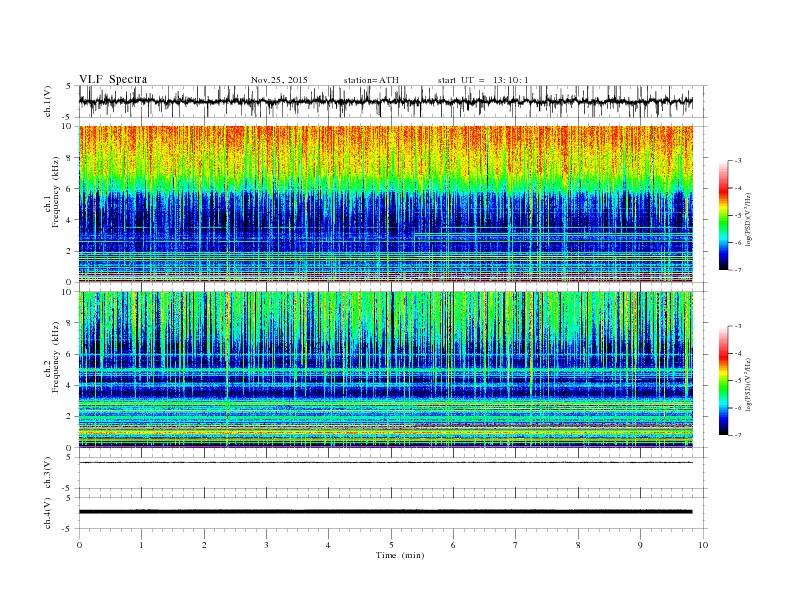Click the ch.3 flat waveform trace
The width and height of the screenshot is (792, 612).
tap(386, 462)
